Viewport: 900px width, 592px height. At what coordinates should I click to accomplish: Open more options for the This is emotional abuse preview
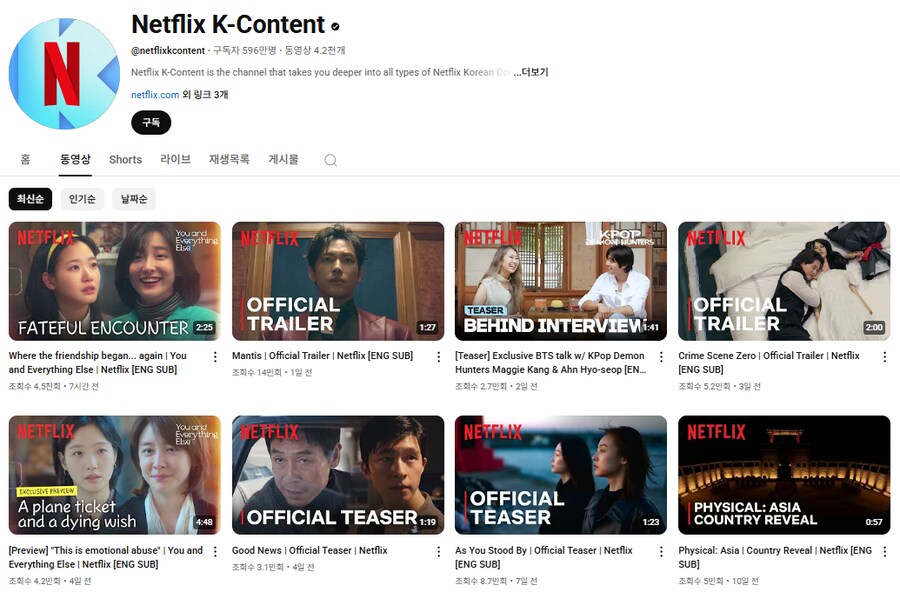coord(215,551)
